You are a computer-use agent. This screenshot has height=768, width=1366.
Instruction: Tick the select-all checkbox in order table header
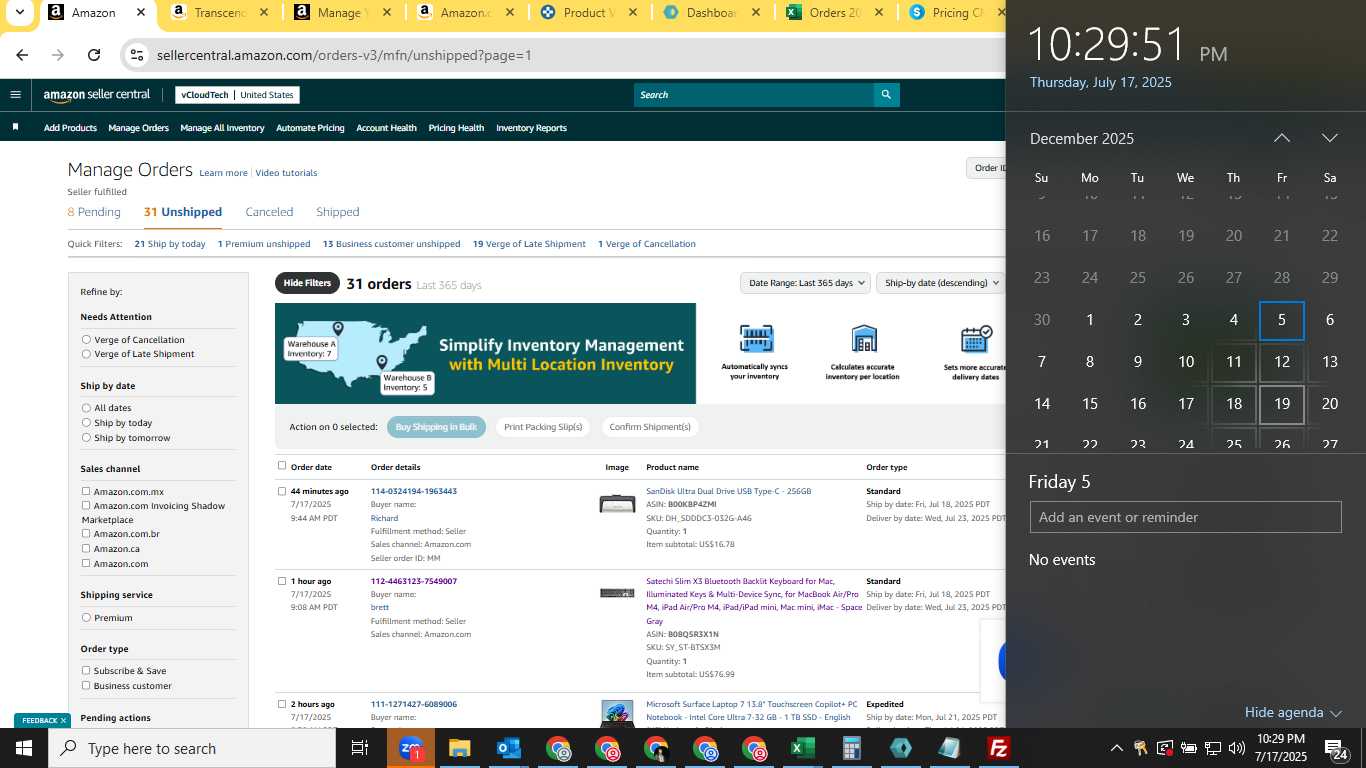click(282, 466)
